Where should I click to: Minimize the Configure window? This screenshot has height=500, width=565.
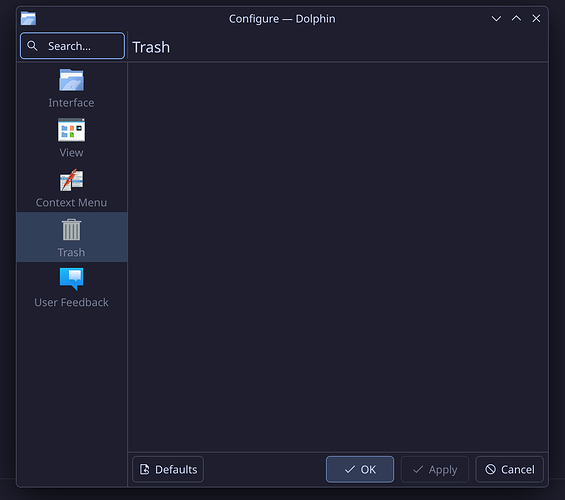496,18
